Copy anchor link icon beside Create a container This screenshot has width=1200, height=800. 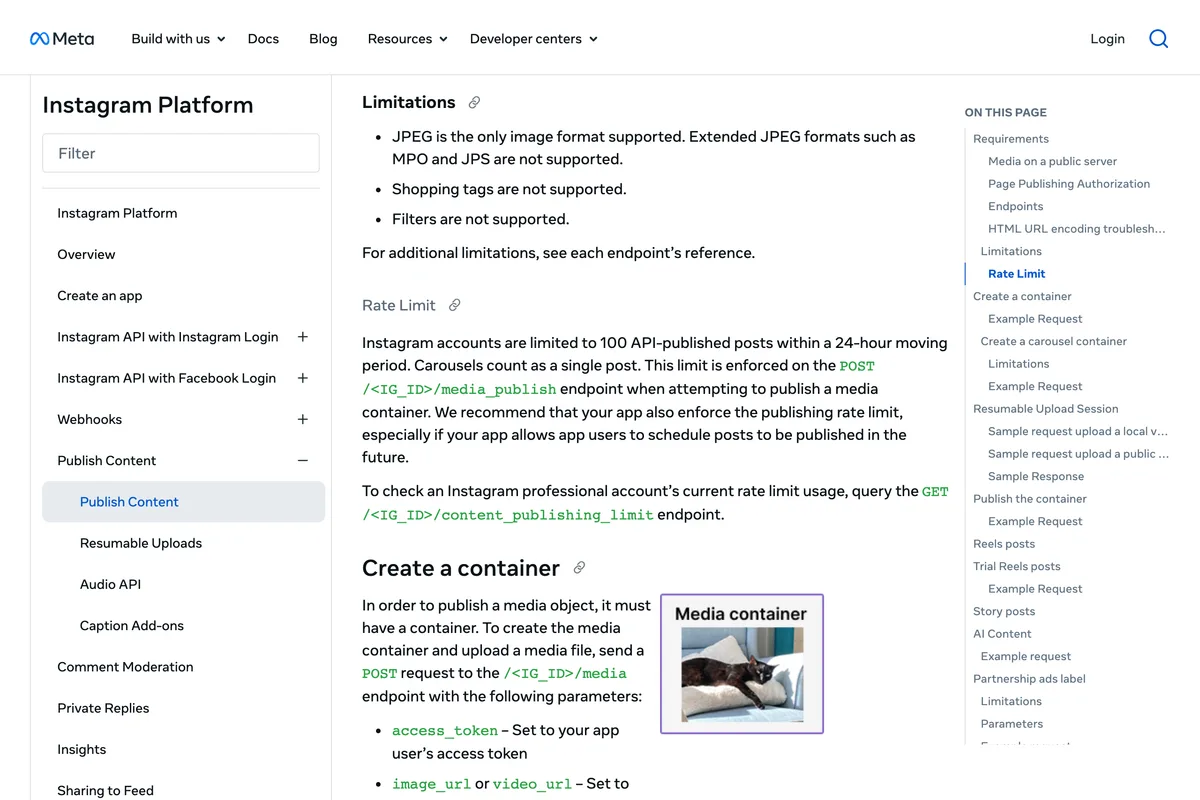pyautogui.click(x=579, y=568)
